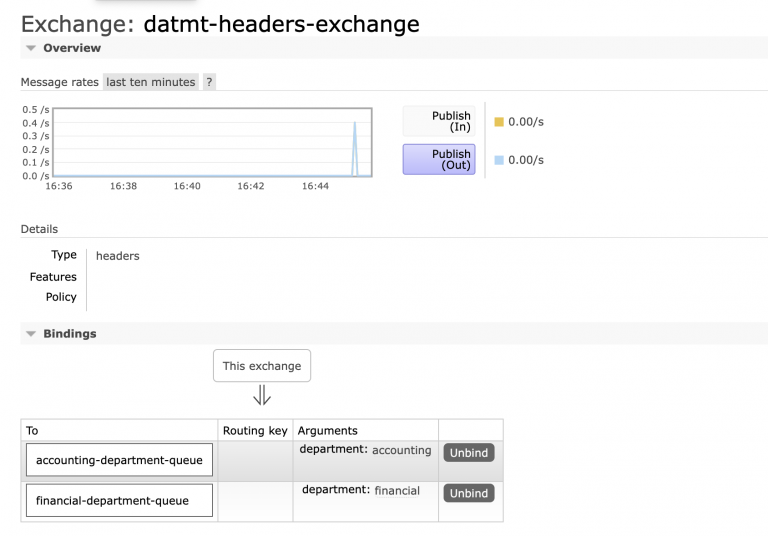Click the 'This exchange' box
The width and height of the screenshot is (768, 536).
click(262, 366)
